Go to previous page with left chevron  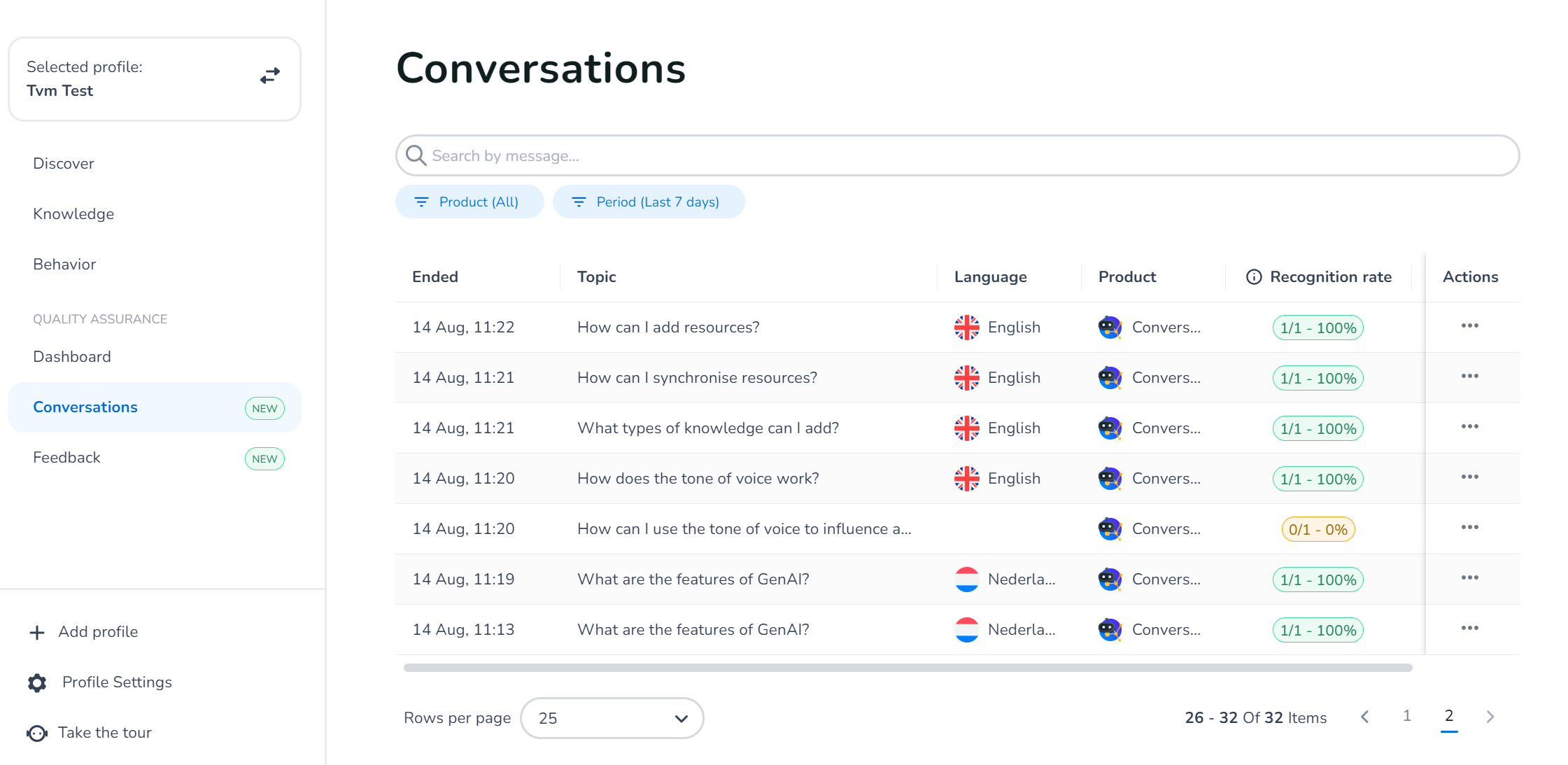click(x=1365, y=717)
